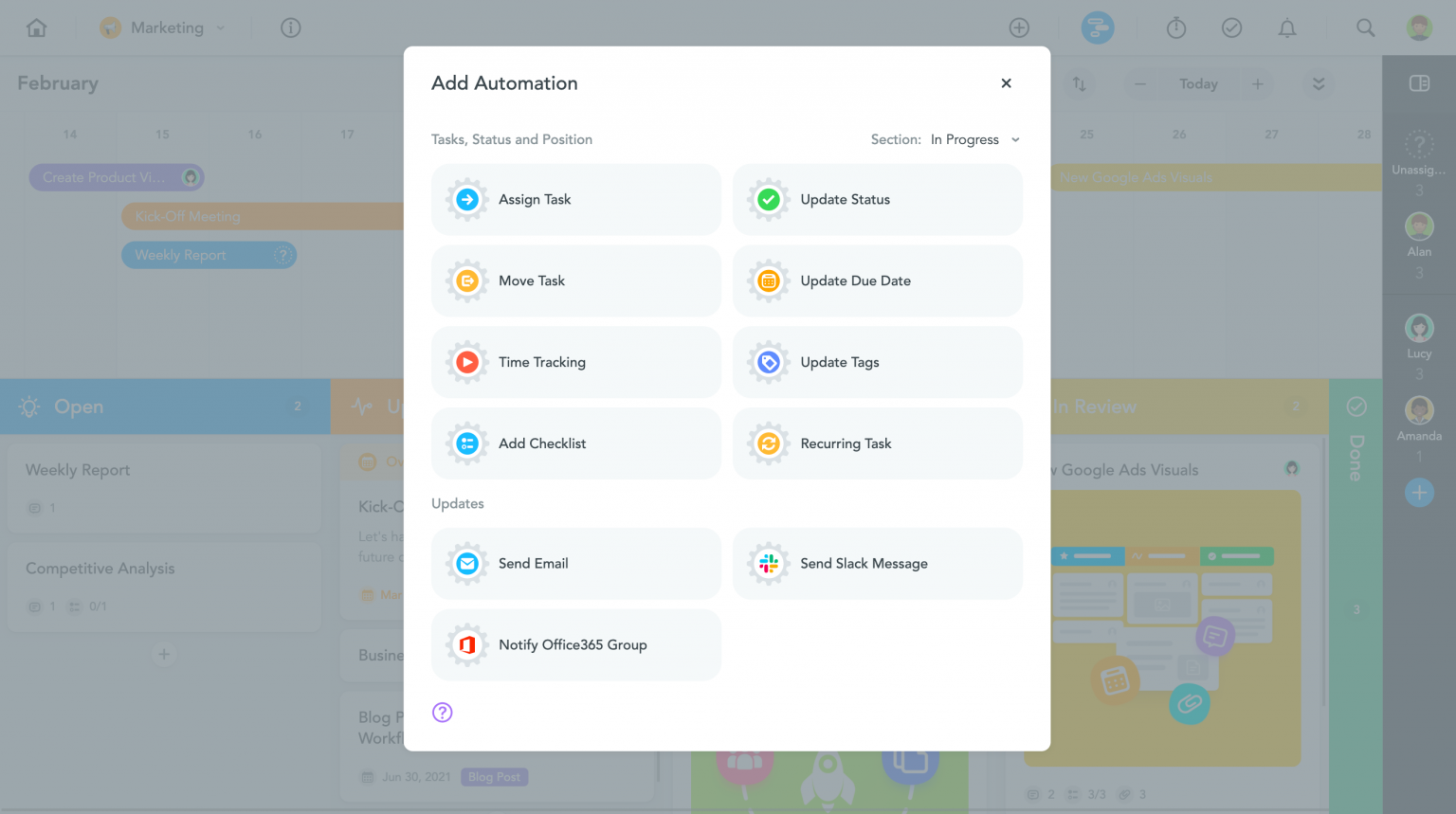Select the Send Email automation
Viewport: 1456px width, 814px height.
coord(575,564)
